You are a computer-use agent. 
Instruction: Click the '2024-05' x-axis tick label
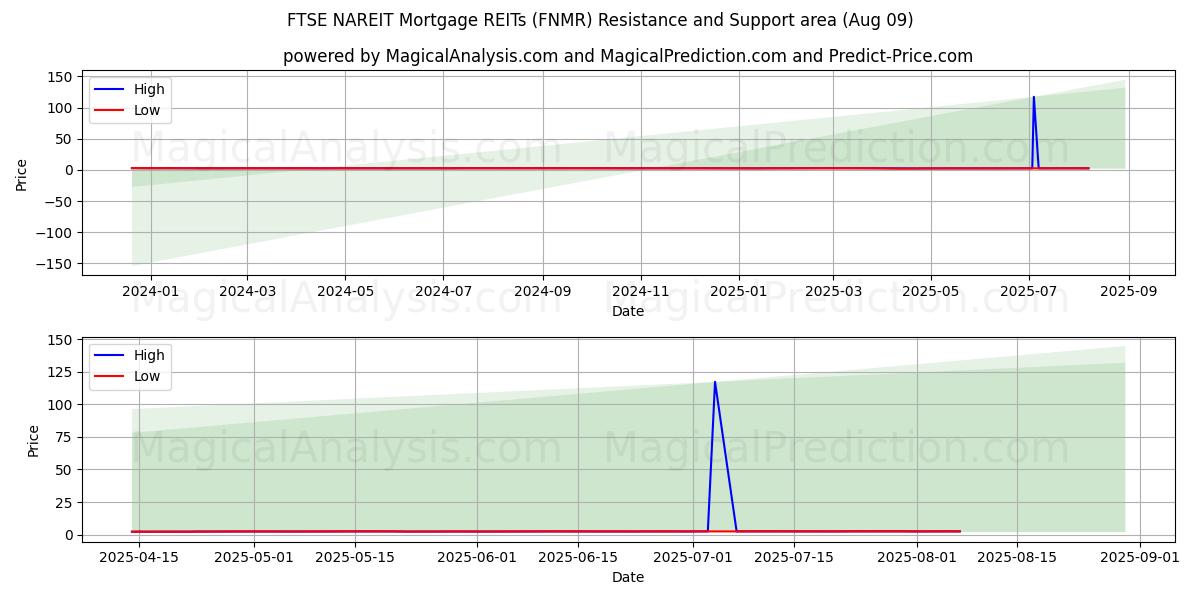coord(345,291)
